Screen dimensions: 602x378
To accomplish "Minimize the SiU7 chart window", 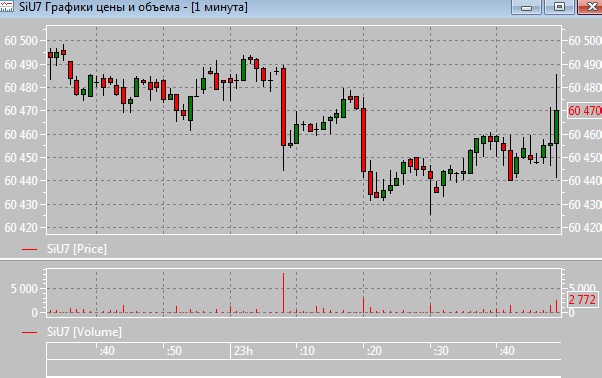I will click(x=526, y=7).
